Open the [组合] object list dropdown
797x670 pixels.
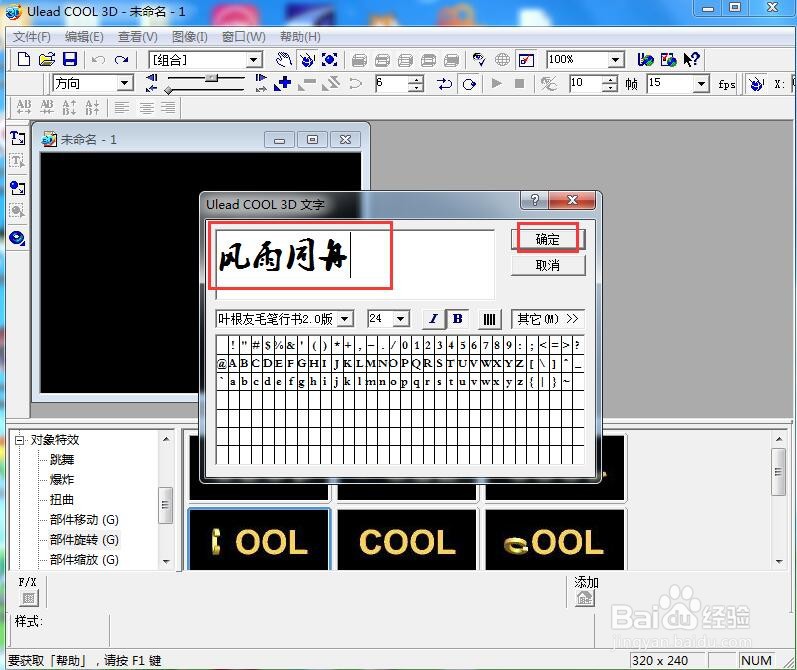[254, 60]
